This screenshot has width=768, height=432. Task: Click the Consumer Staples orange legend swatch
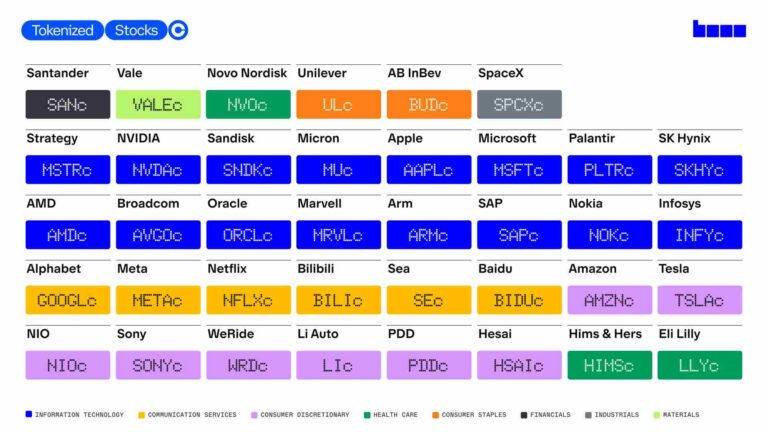click(435, 415)
